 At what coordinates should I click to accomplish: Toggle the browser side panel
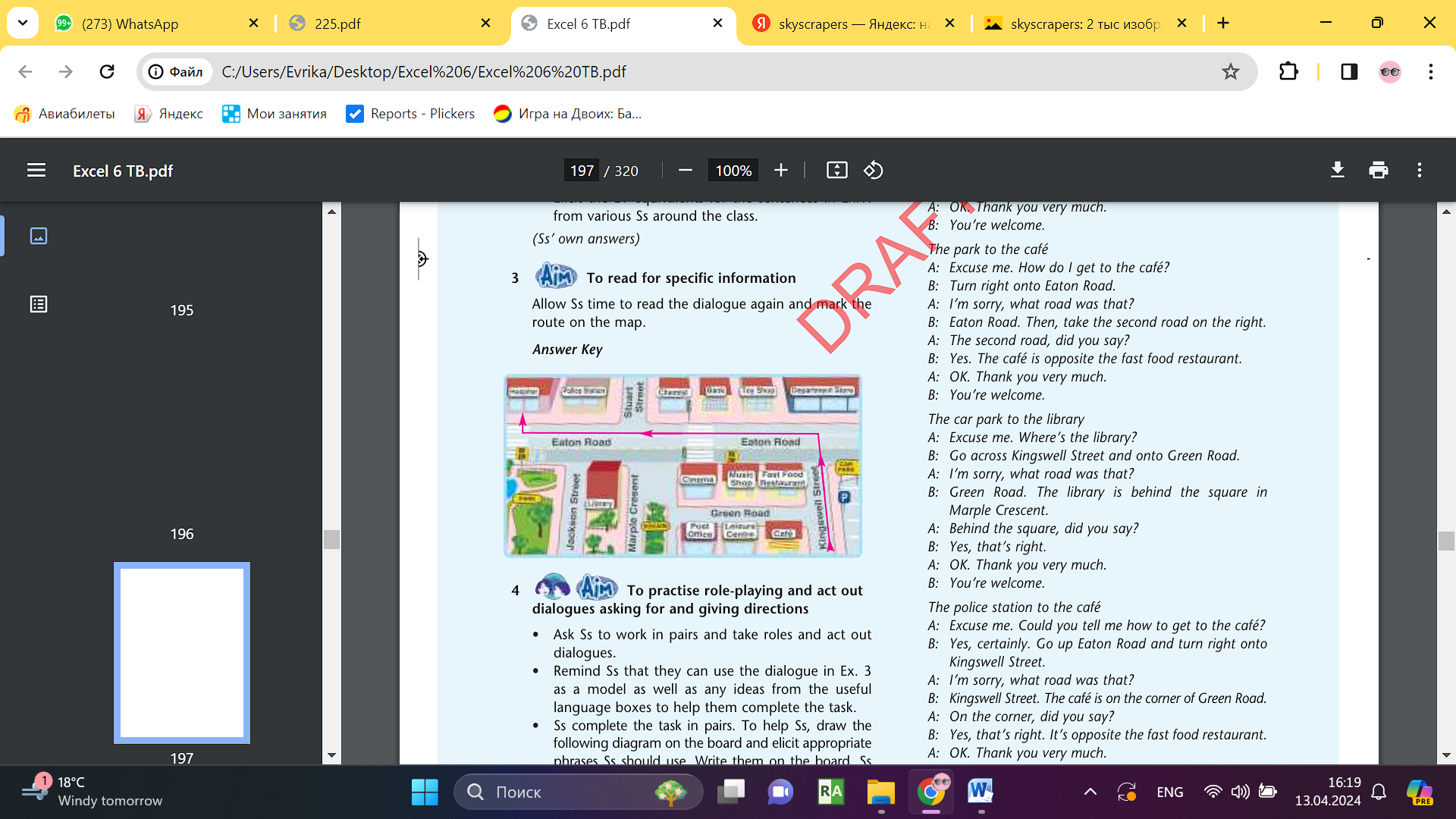[x=1349, y=71]
